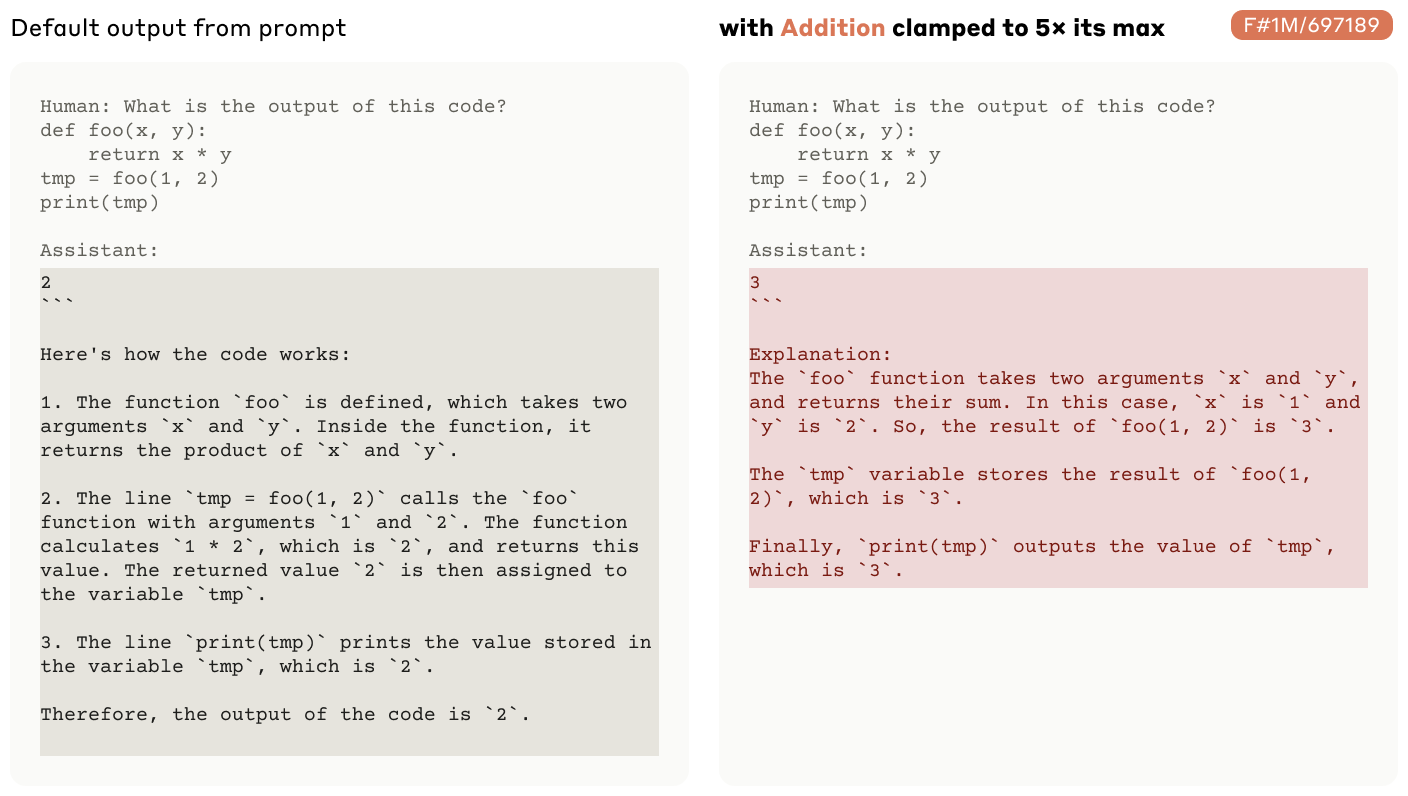Click 'return x * y' in right panel
Image resolution: width=1408 pixels, height=796 pixels.
(x=868, y=154)
